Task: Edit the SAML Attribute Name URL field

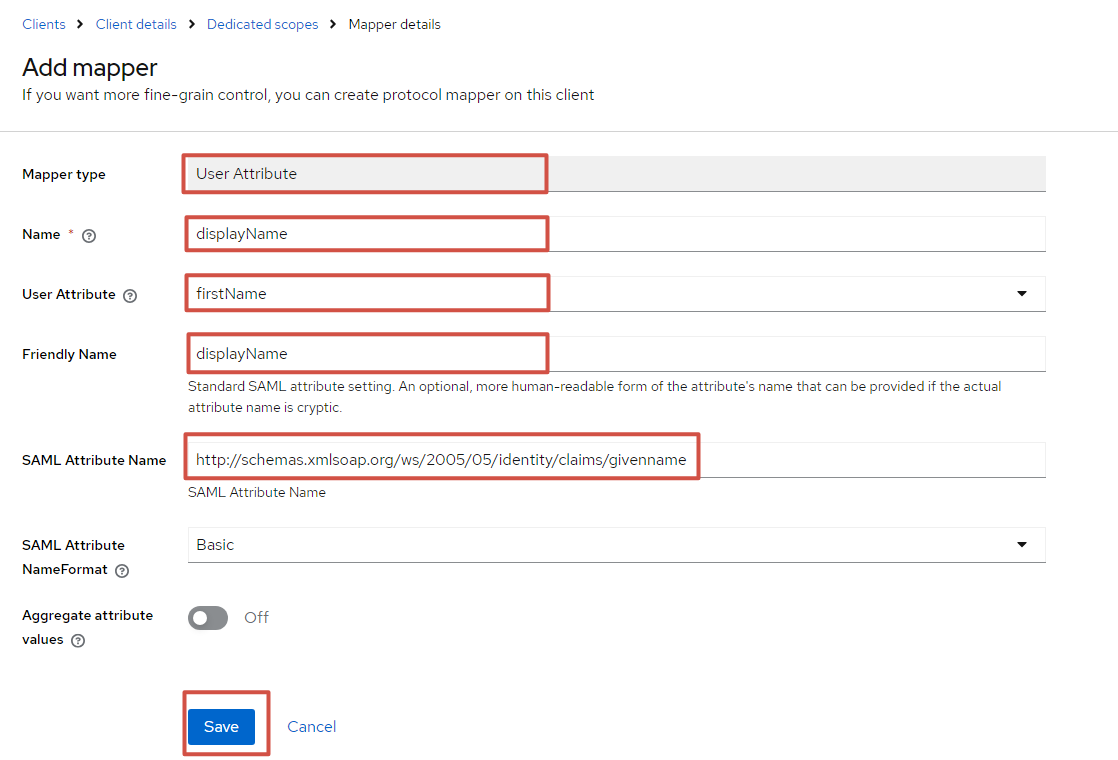Action: 617,460
